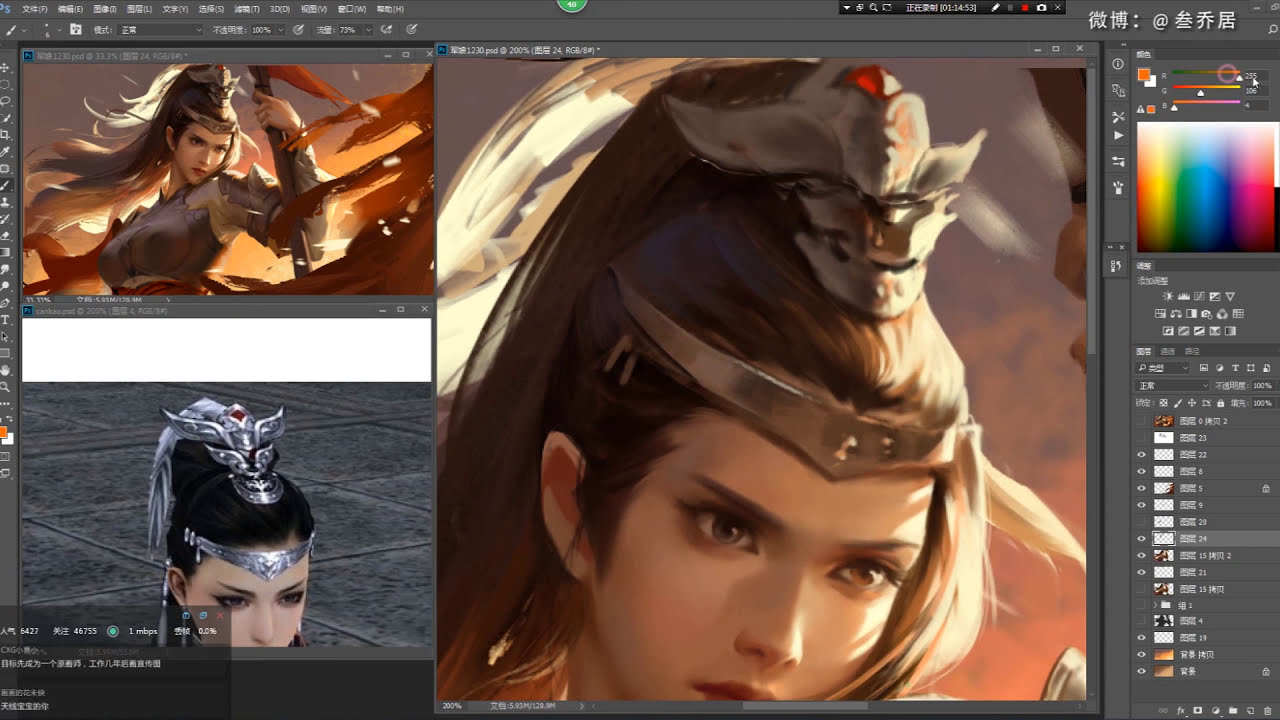The width and height of the screenshot is (1280, 720).
Task: Enable airbrush build-up icon
Action: [386, 30]
